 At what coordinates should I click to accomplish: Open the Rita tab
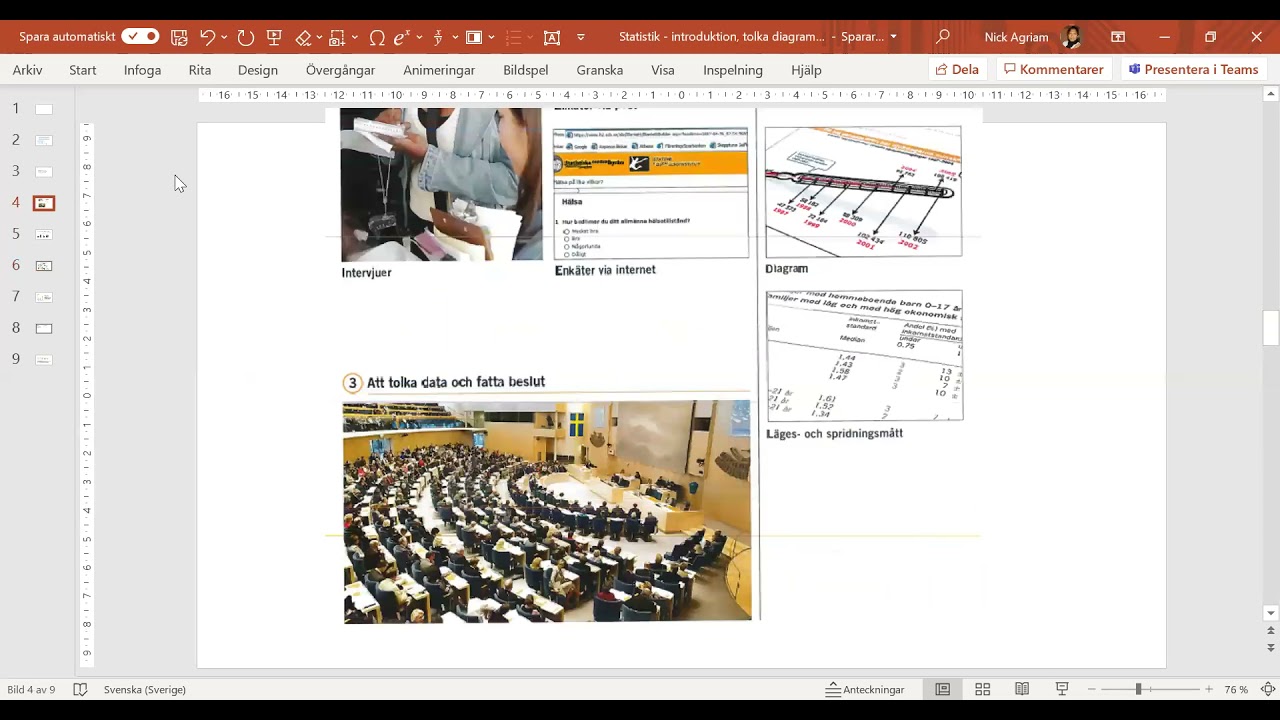[200, 70]
